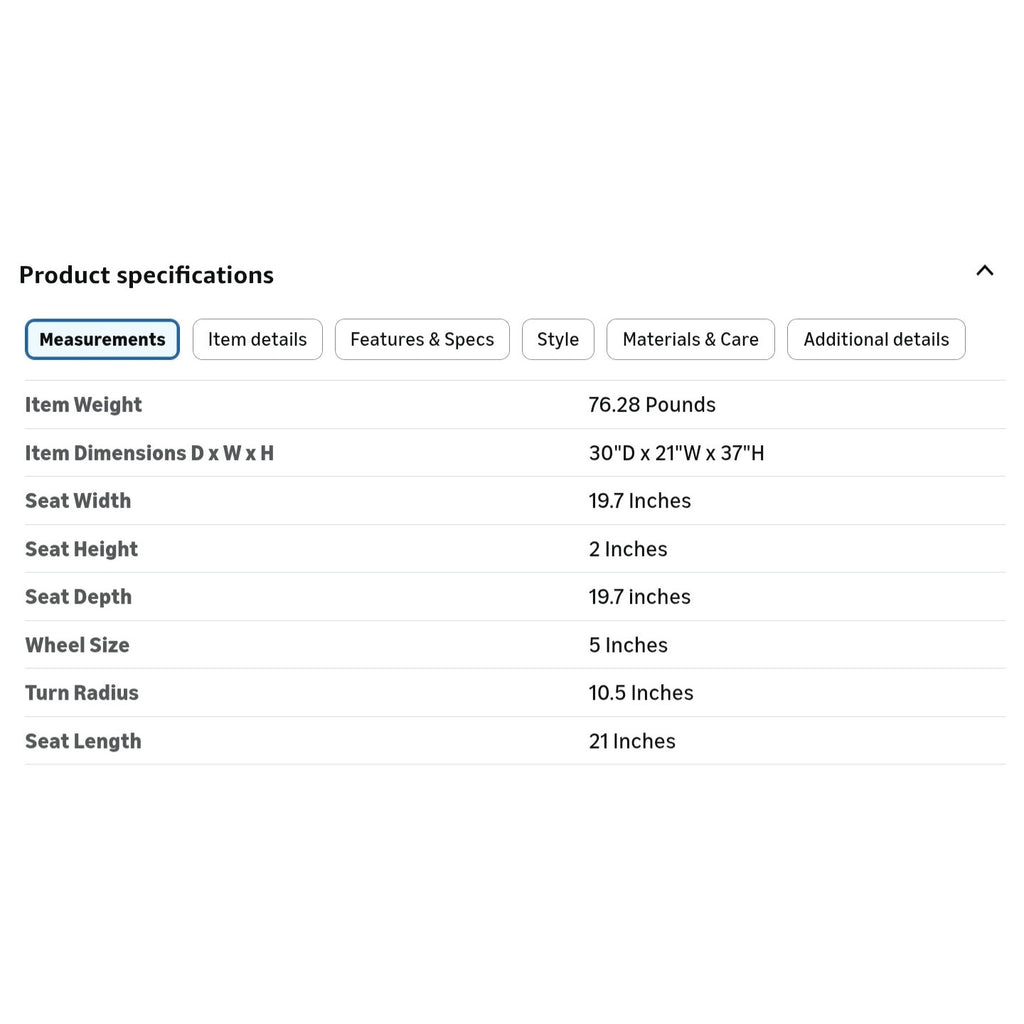This screenshot has height=1024, width=1024.
Task: Switch to the Item details tab
Action: (257, 339)
